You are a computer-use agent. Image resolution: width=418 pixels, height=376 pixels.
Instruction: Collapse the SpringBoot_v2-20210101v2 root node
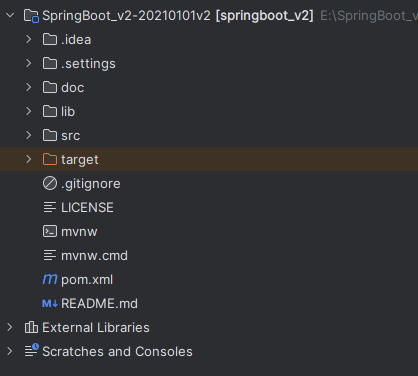pyautogui.click(x=10, y=15)
